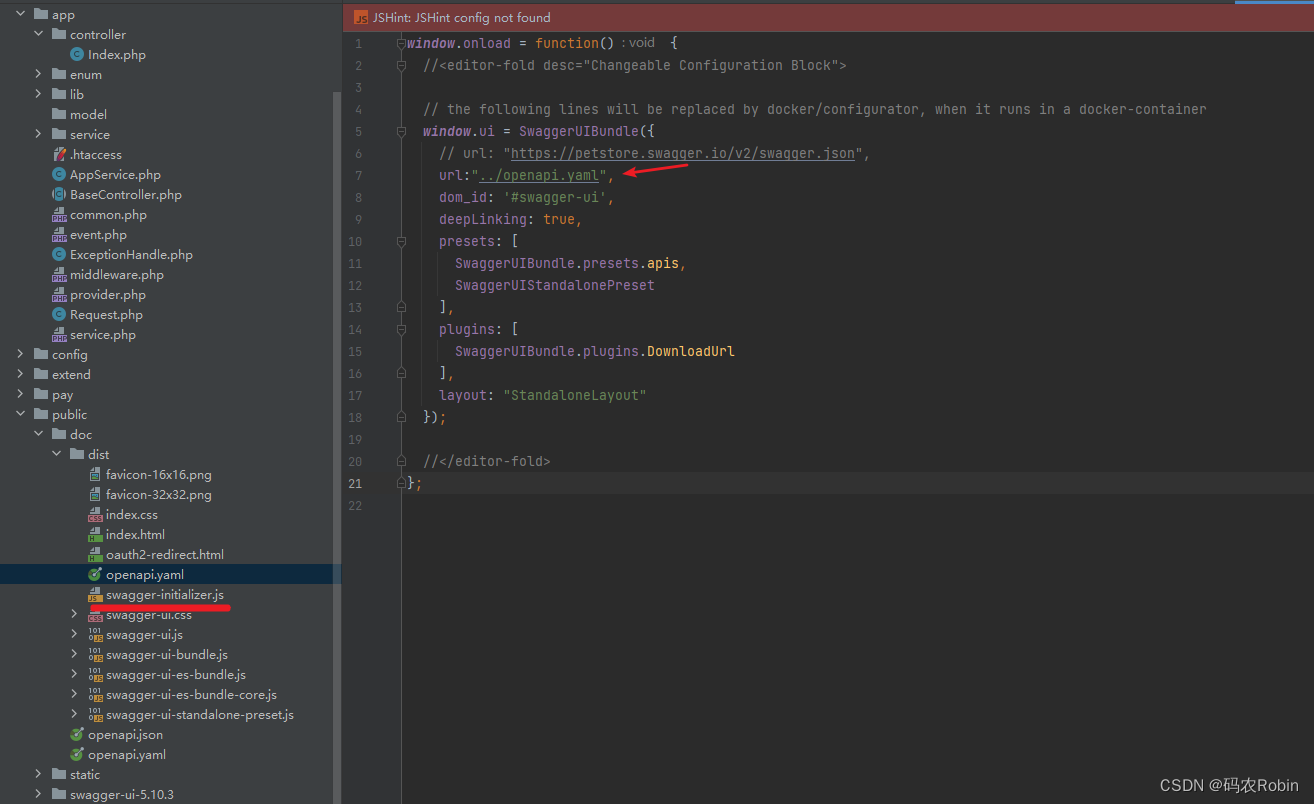Fold the presets array at line 10
The width and height of the screenshot is (1314, 804).
(401, 241)
